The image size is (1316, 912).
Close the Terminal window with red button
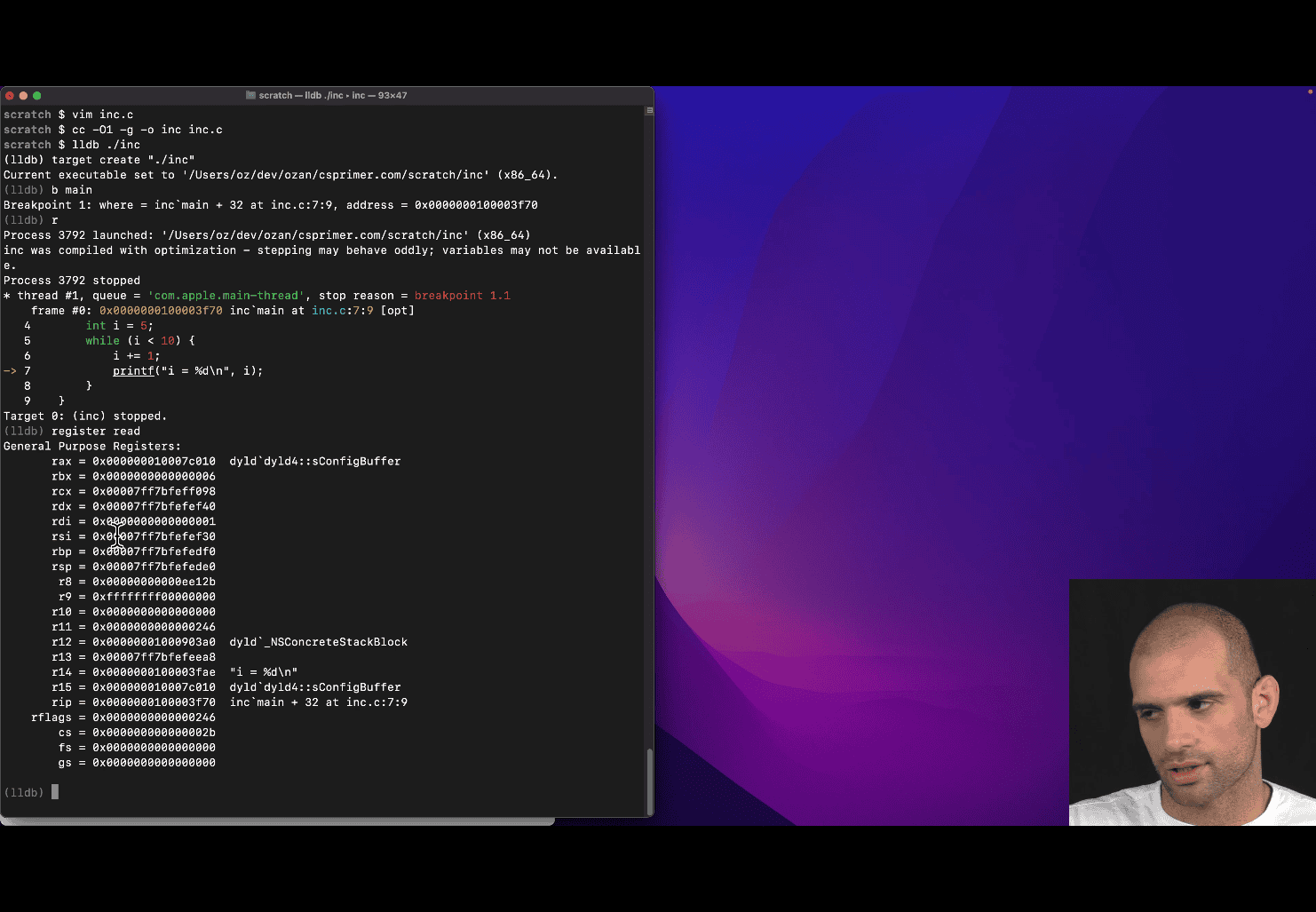tap(10, 96)
